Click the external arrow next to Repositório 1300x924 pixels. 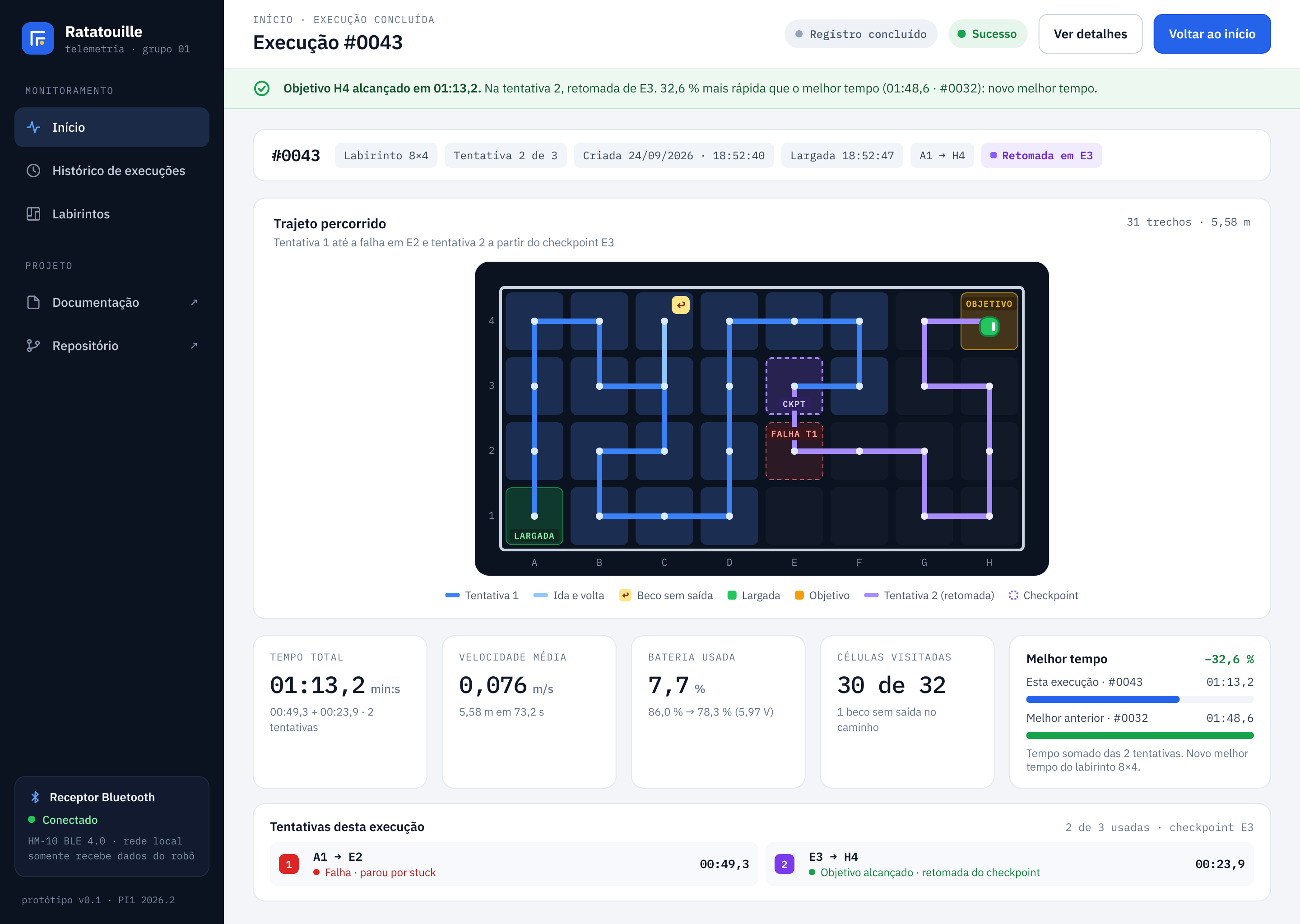pyautogui.click(x=194, y=345)
